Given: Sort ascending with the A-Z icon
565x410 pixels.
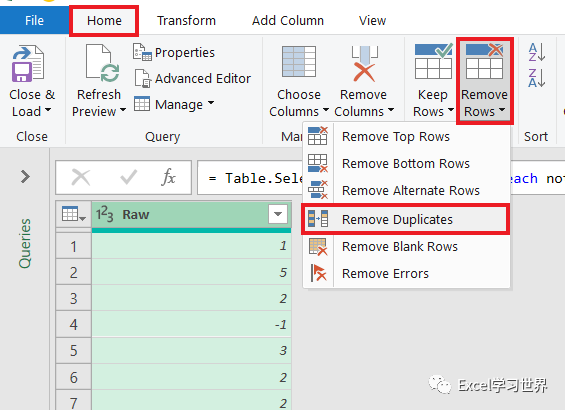Looking at the screenshot, I should pyautogui.click(x=537, y=53).
